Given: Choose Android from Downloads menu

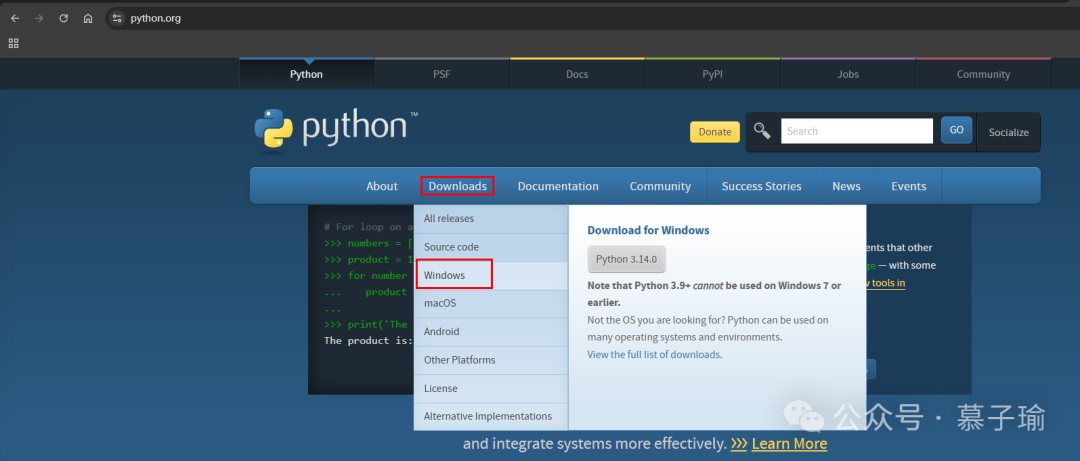Looking at the screenshot, I should (x=491, y=331).
